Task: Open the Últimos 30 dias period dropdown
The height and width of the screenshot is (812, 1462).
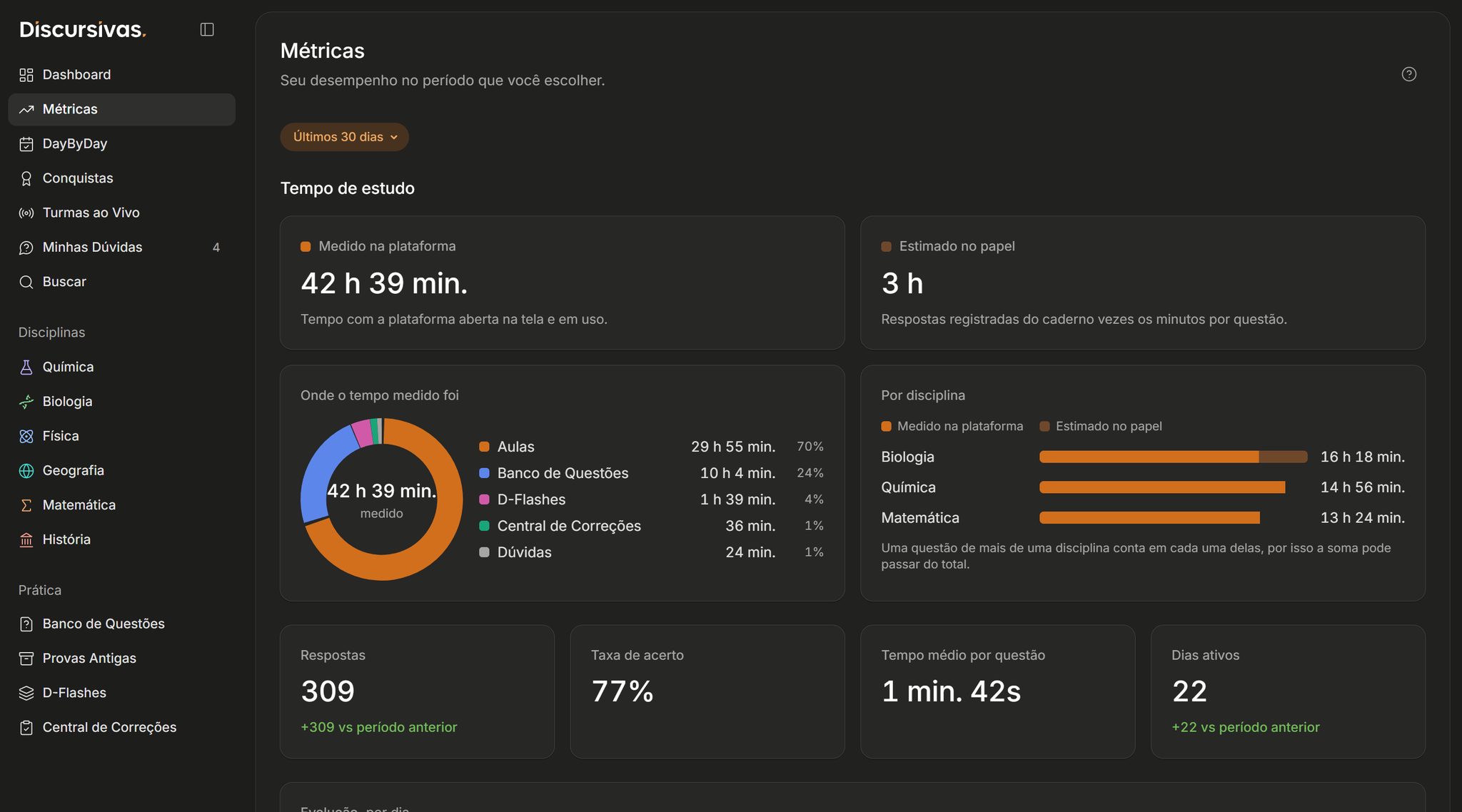Action: click(344, 137)
